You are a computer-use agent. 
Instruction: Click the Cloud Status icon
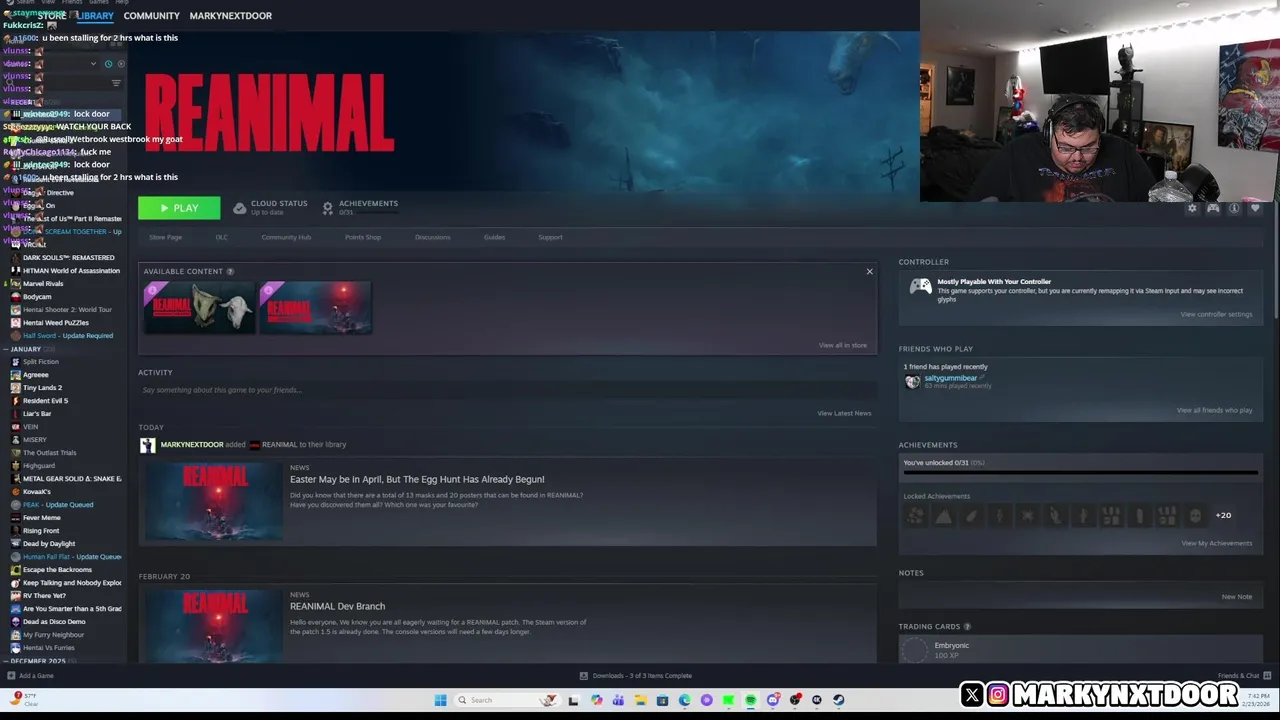(239, 208)
